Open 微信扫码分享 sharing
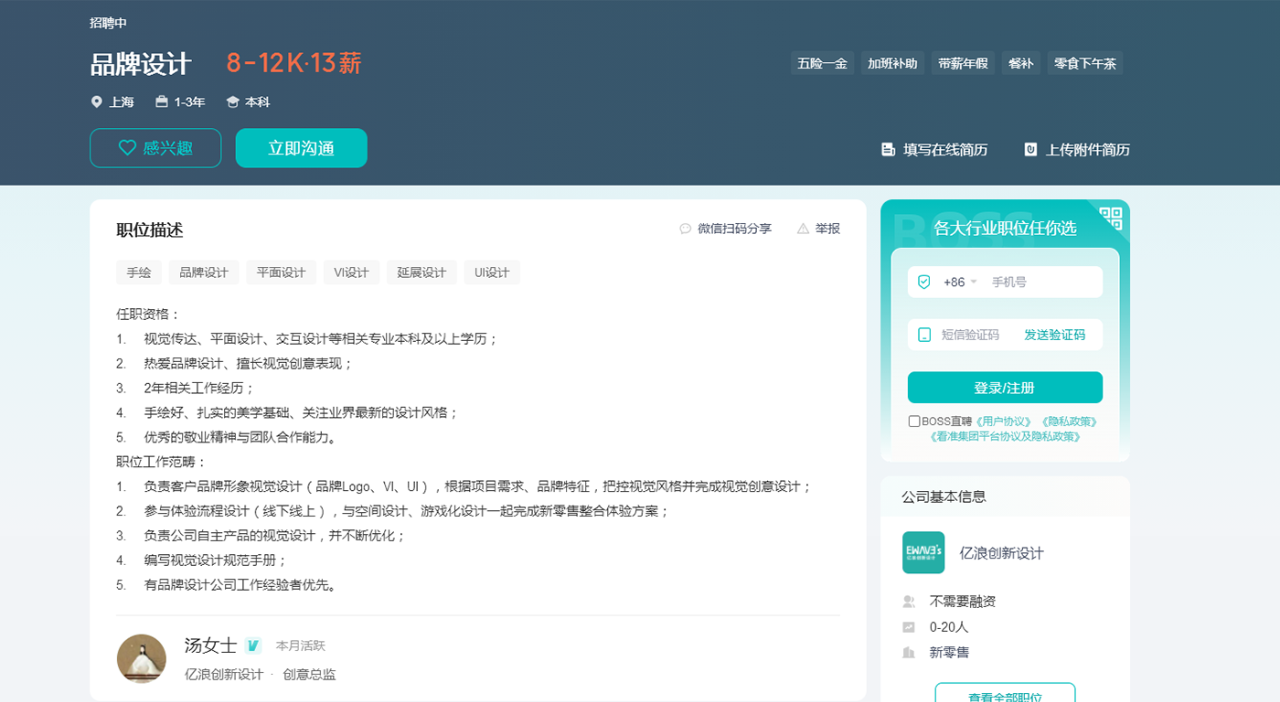Viewport: 1280px width, 702px height. point(726,229)
